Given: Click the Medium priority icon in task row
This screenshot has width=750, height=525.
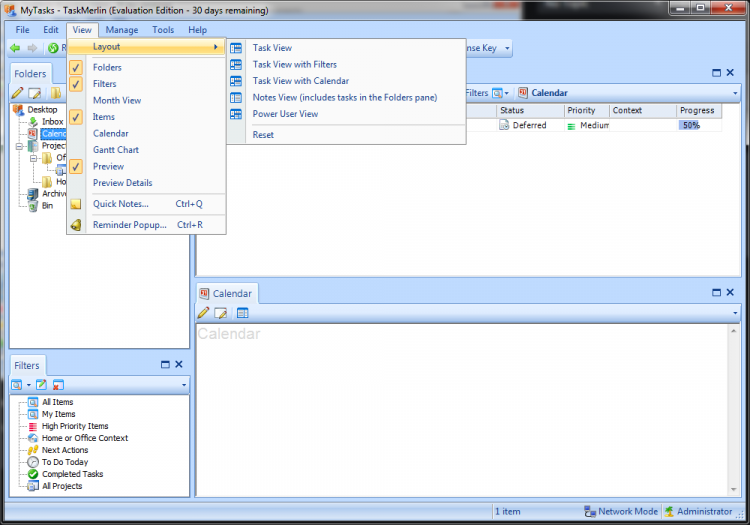Looking at the screenshot, I should (571, 126).
